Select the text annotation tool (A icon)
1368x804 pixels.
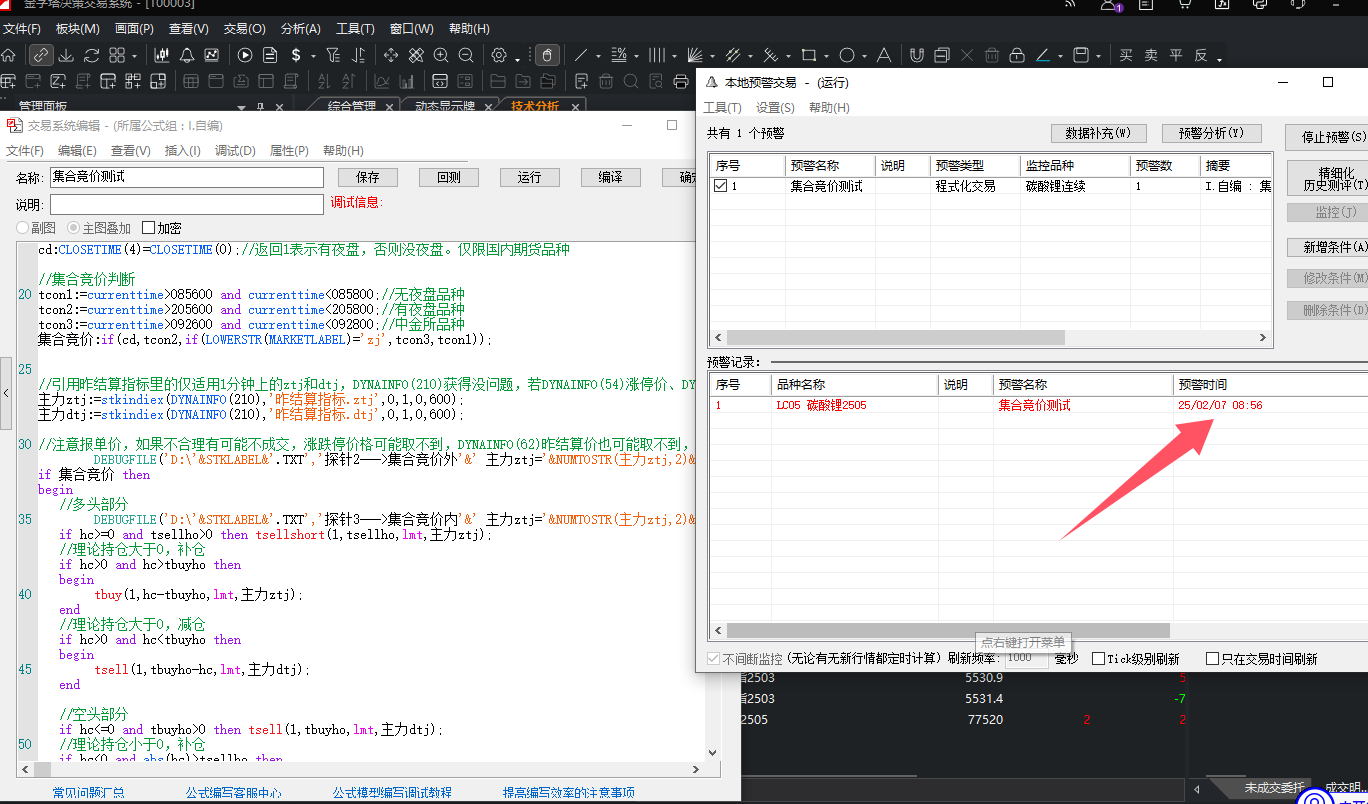click(x=883, y=55)
